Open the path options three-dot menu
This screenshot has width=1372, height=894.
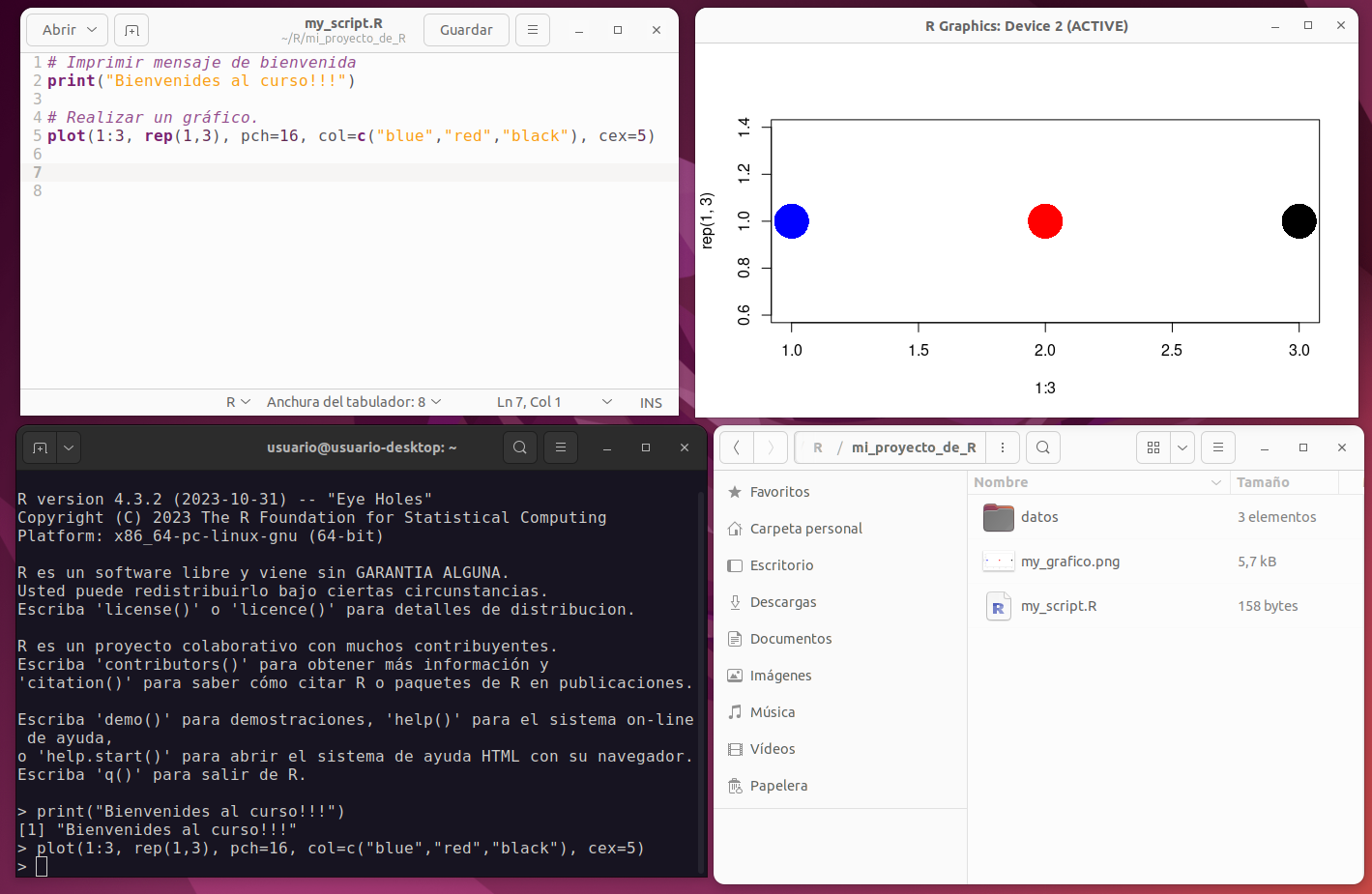1003,447
